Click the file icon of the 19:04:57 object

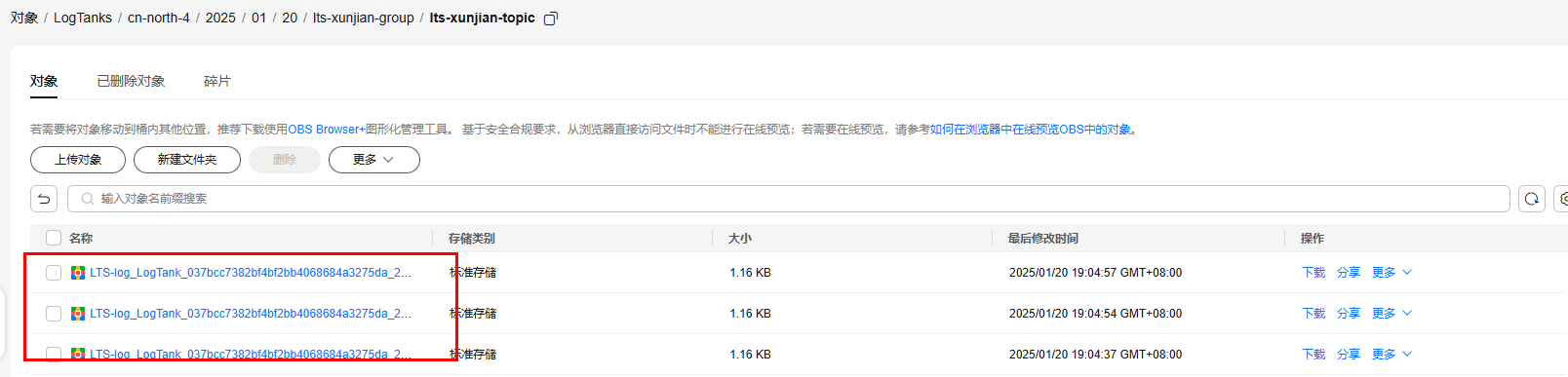point(78,273)
